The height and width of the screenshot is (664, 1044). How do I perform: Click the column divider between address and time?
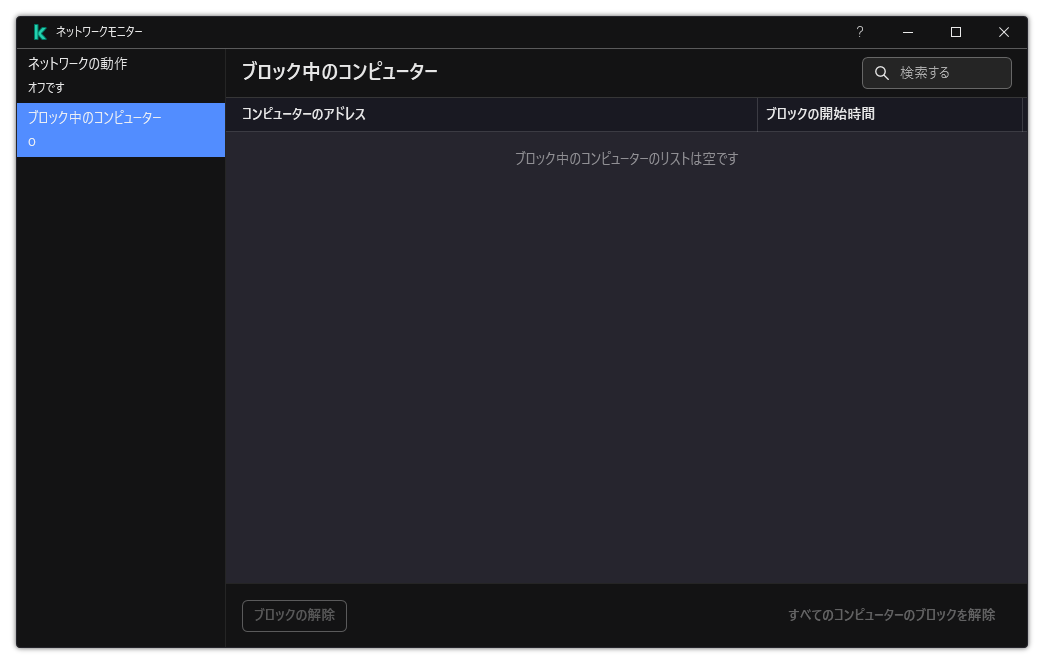[x=756, y=113]
